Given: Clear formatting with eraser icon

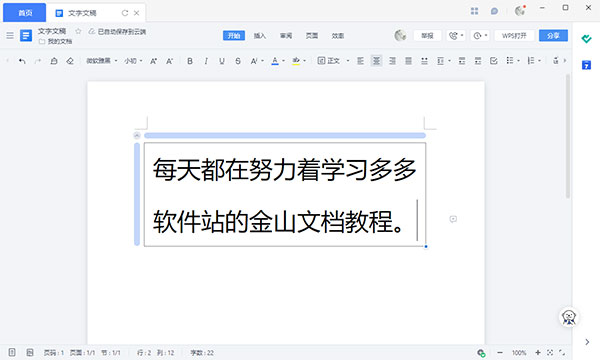Looking at the screenshot, I should [70, 61].
